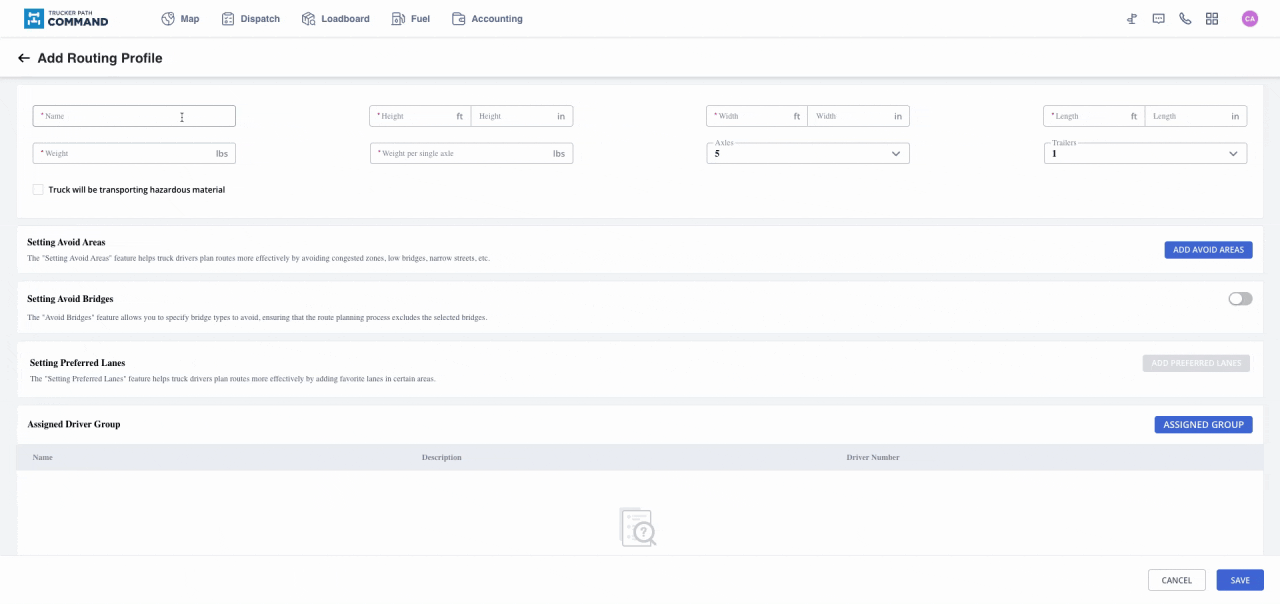Click the Assigned Group button
The width and height of the screenshot is (1280, 604).
click(1203, 425)
